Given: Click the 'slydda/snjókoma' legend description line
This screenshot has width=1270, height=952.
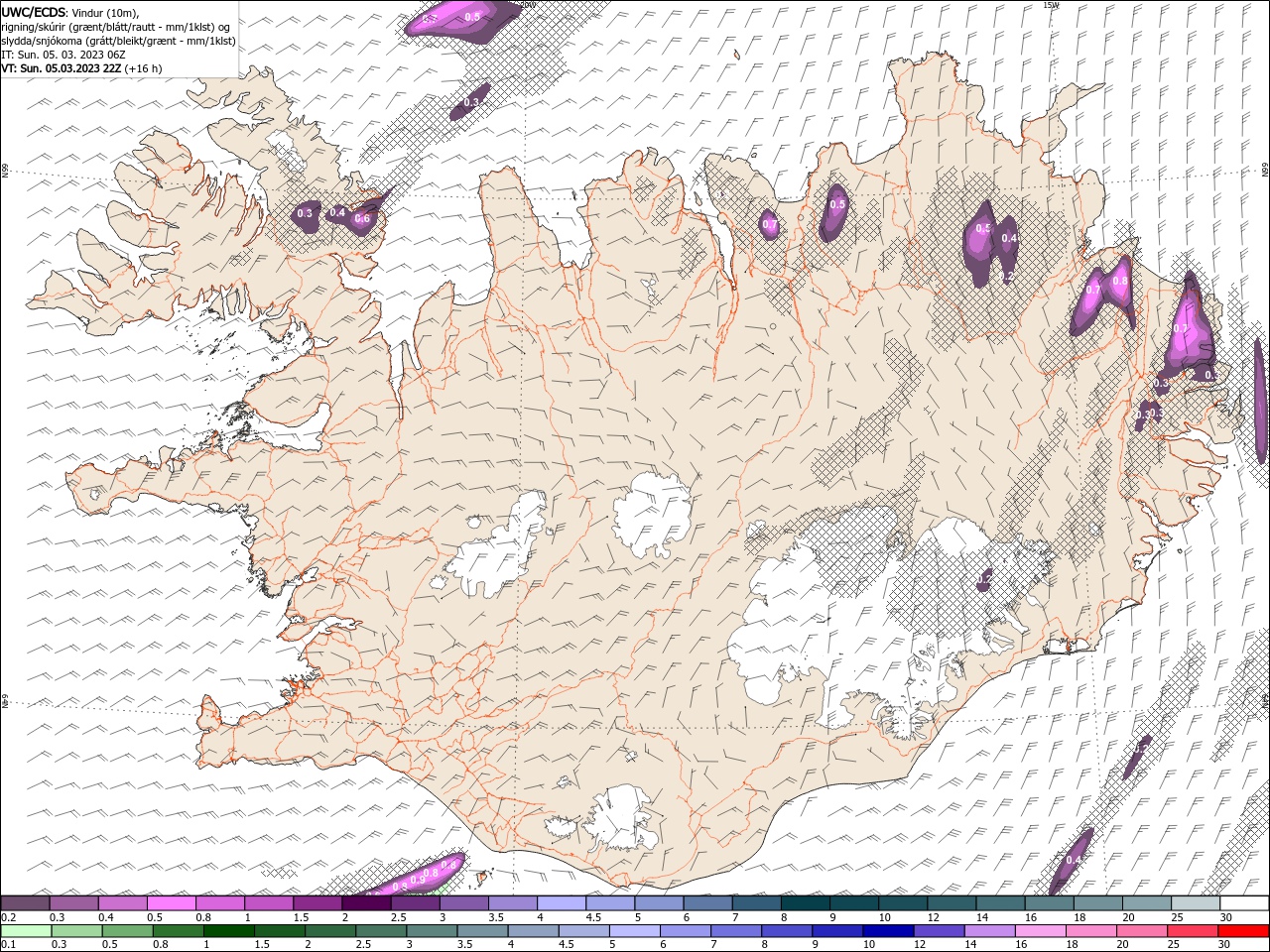Looking at the screenshot, I should pos(118,41).
